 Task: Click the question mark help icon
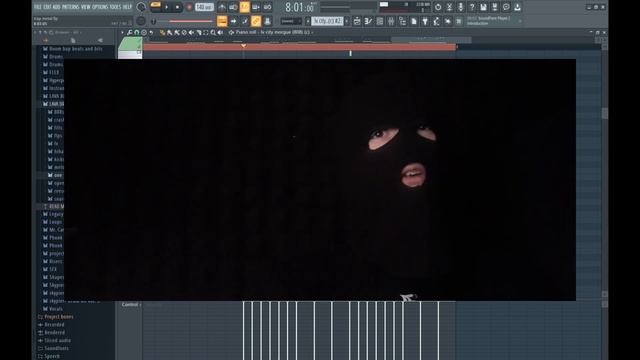[472, 7]
